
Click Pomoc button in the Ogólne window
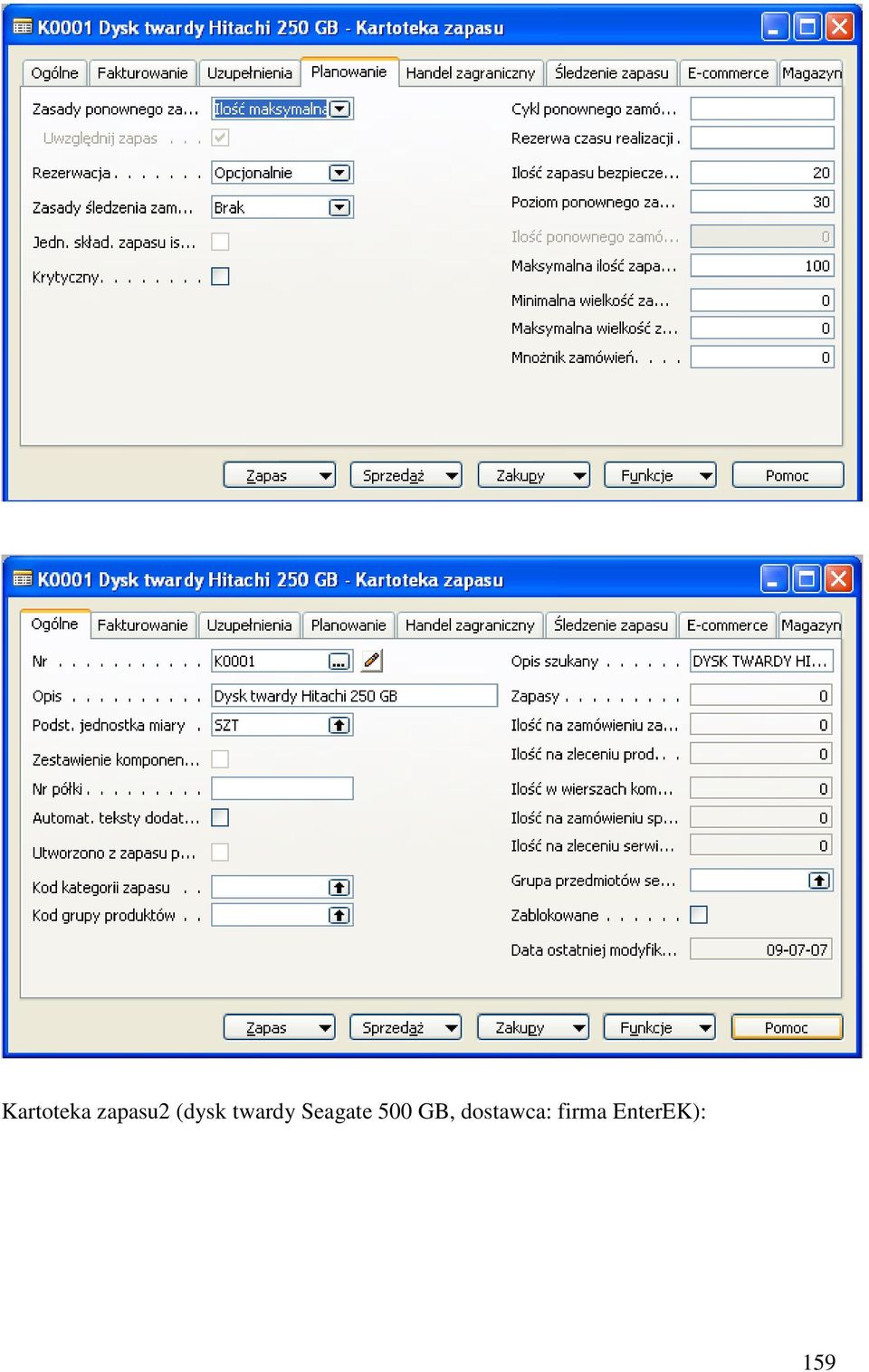click(787, 1027)
